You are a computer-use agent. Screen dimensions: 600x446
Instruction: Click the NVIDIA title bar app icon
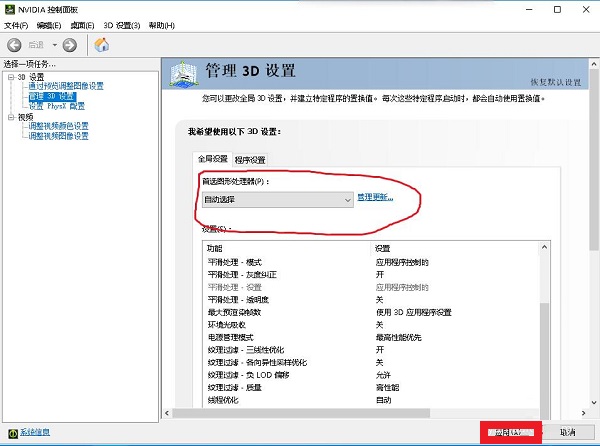pos(10,9)
